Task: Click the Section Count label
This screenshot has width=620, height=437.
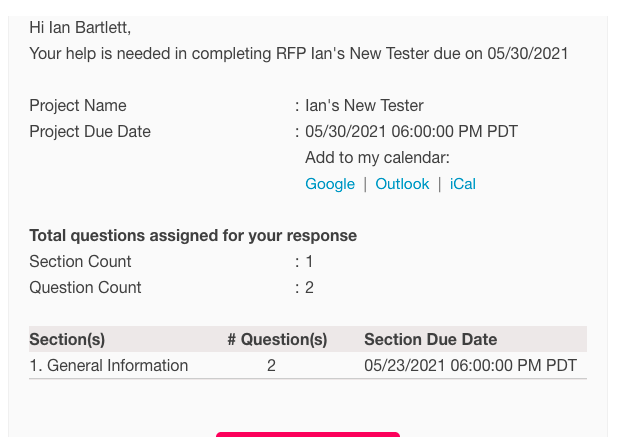Action: click(x=80, y=262)
